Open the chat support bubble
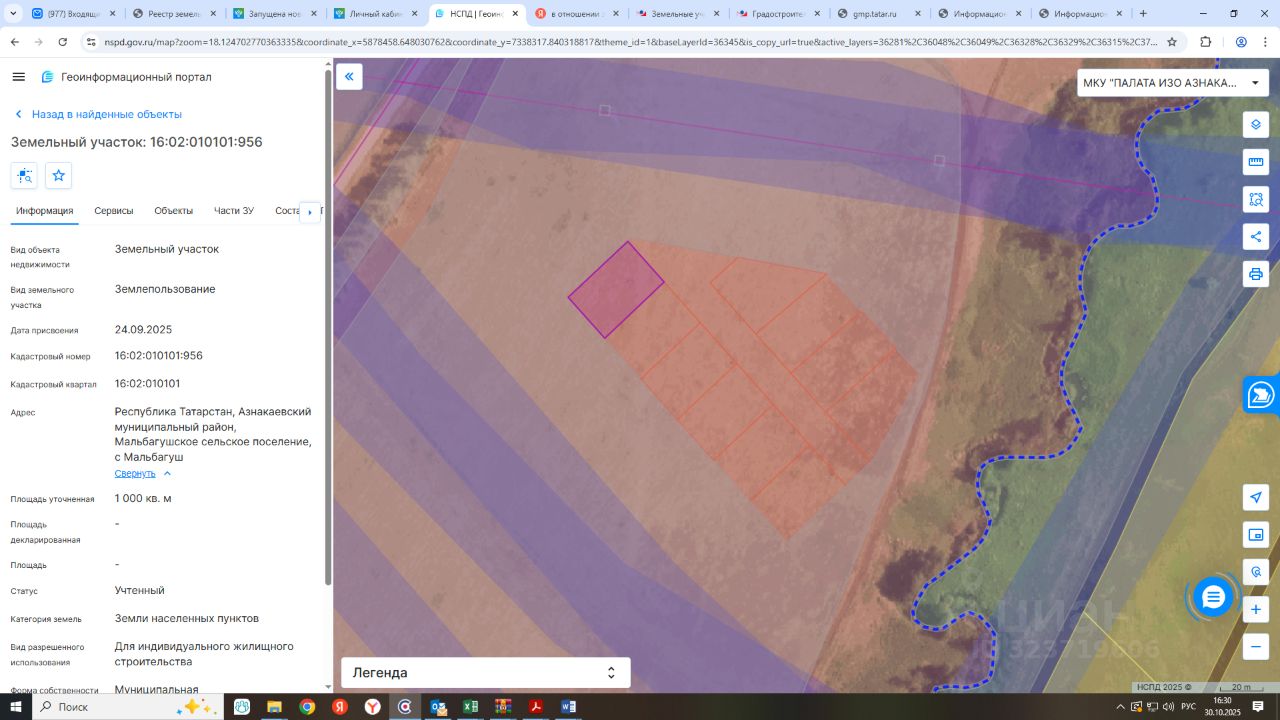Screen dimensions: 1280x720 [1213, 598]
